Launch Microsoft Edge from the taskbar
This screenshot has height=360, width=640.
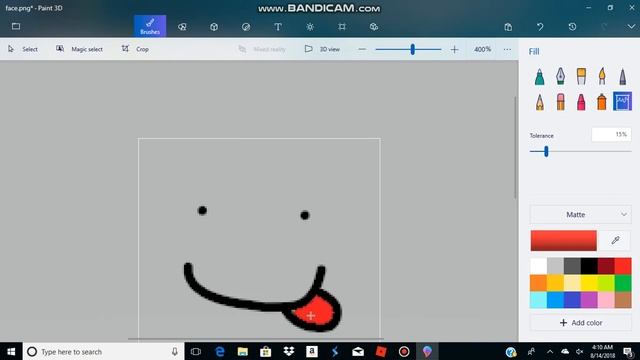tap(220, 351)
